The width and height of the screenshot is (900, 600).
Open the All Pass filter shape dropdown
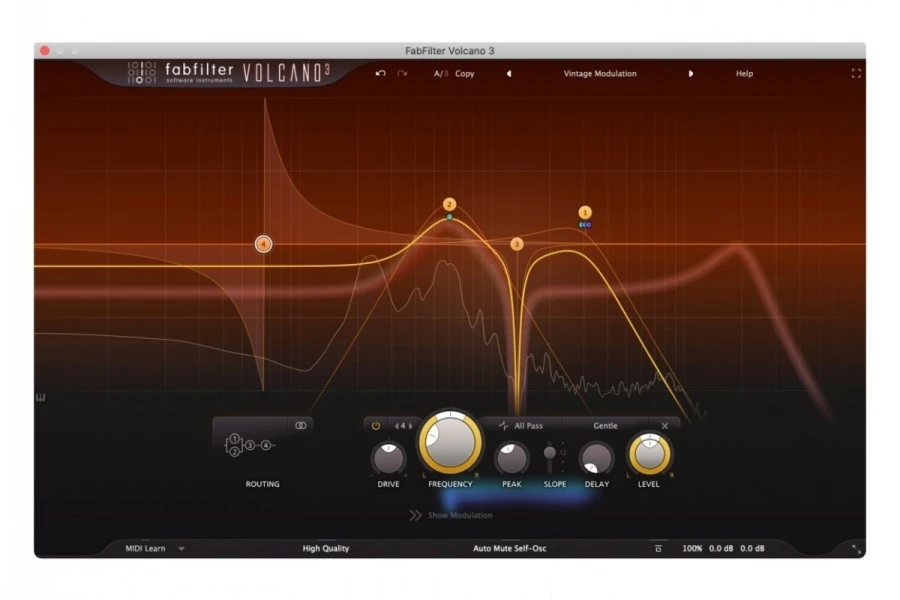521,425
